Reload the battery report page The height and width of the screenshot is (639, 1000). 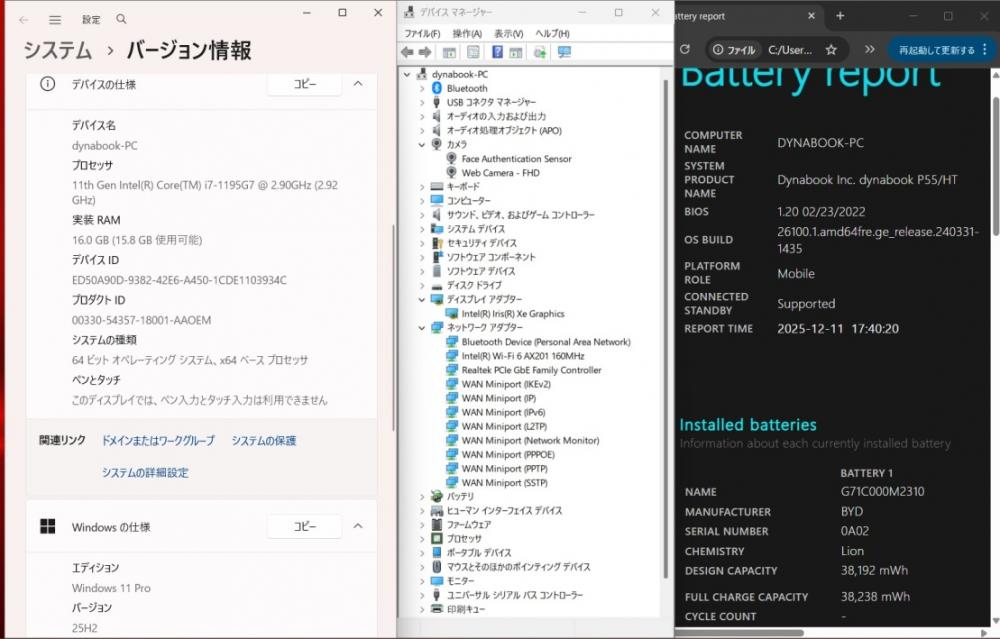tap(685, 49)
